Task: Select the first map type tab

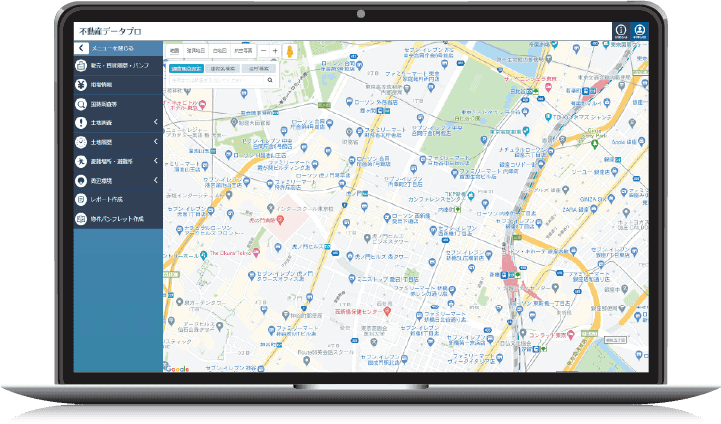Action: coord(174,50)
